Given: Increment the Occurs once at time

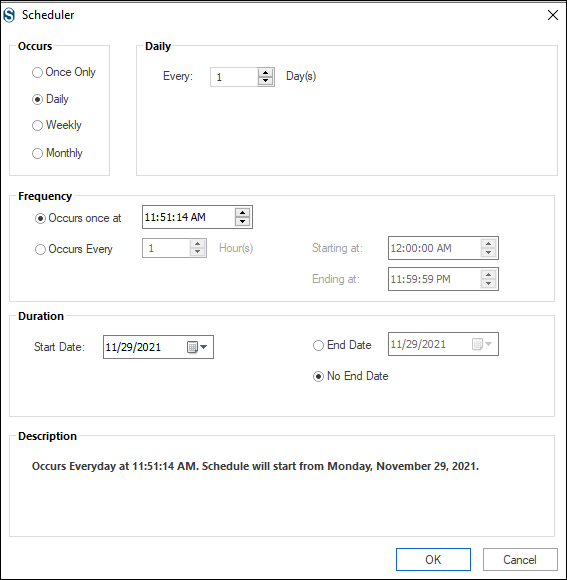Looking at the screenshot, I should click(x=242, y=213).
